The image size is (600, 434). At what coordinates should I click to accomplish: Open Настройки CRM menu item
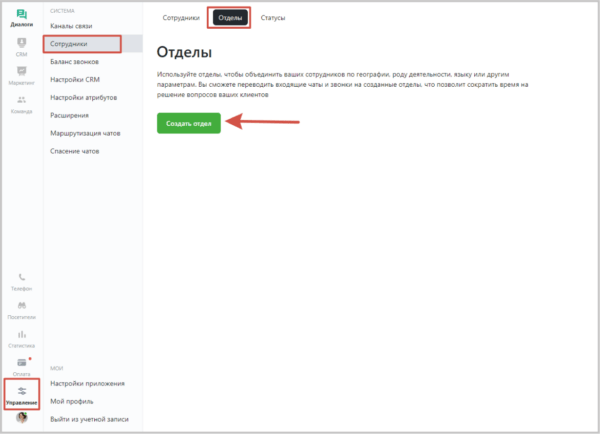pos(75,80)
